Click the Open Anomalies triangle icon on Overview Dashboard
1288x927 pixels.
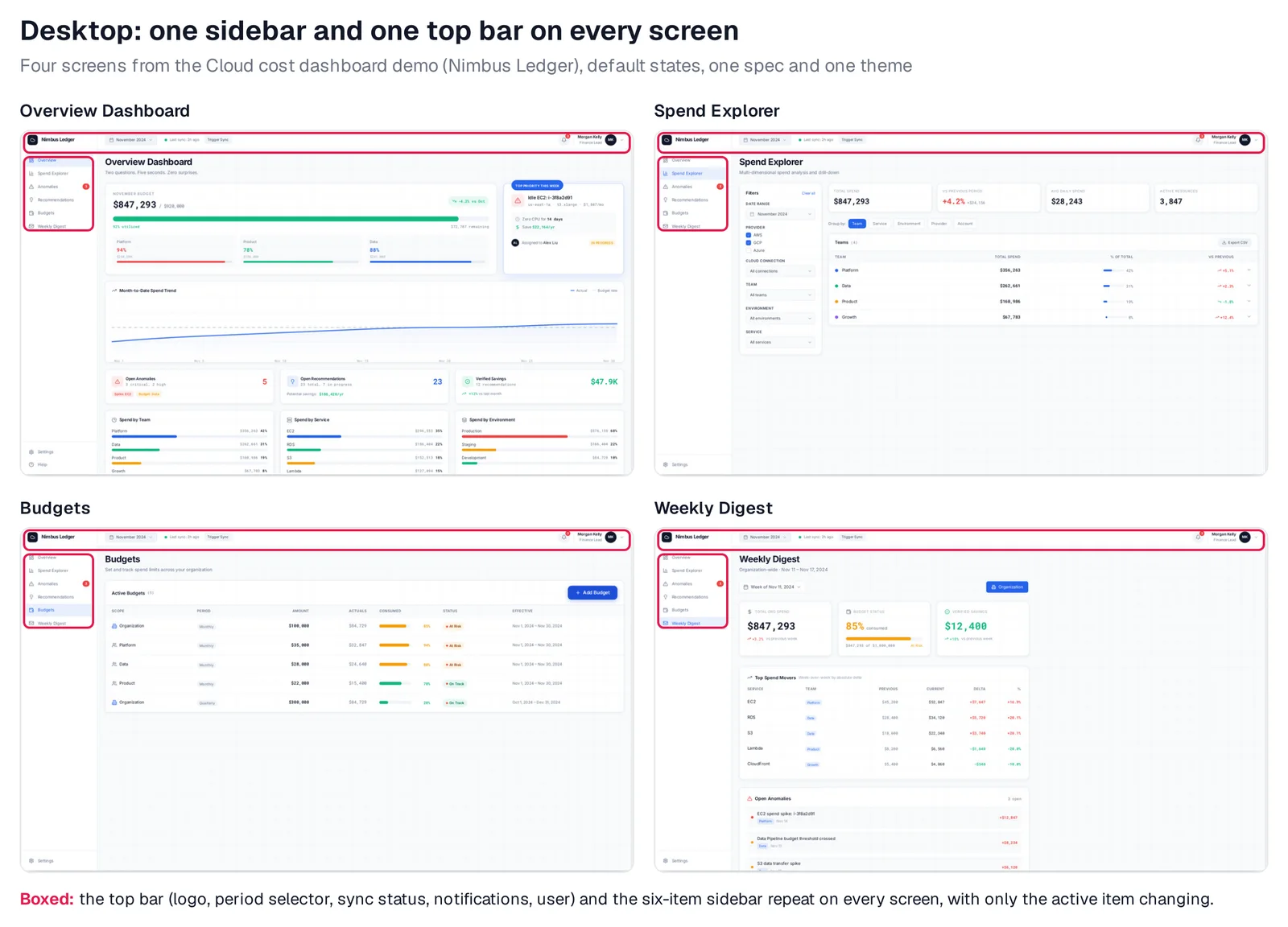coord(118,381)
